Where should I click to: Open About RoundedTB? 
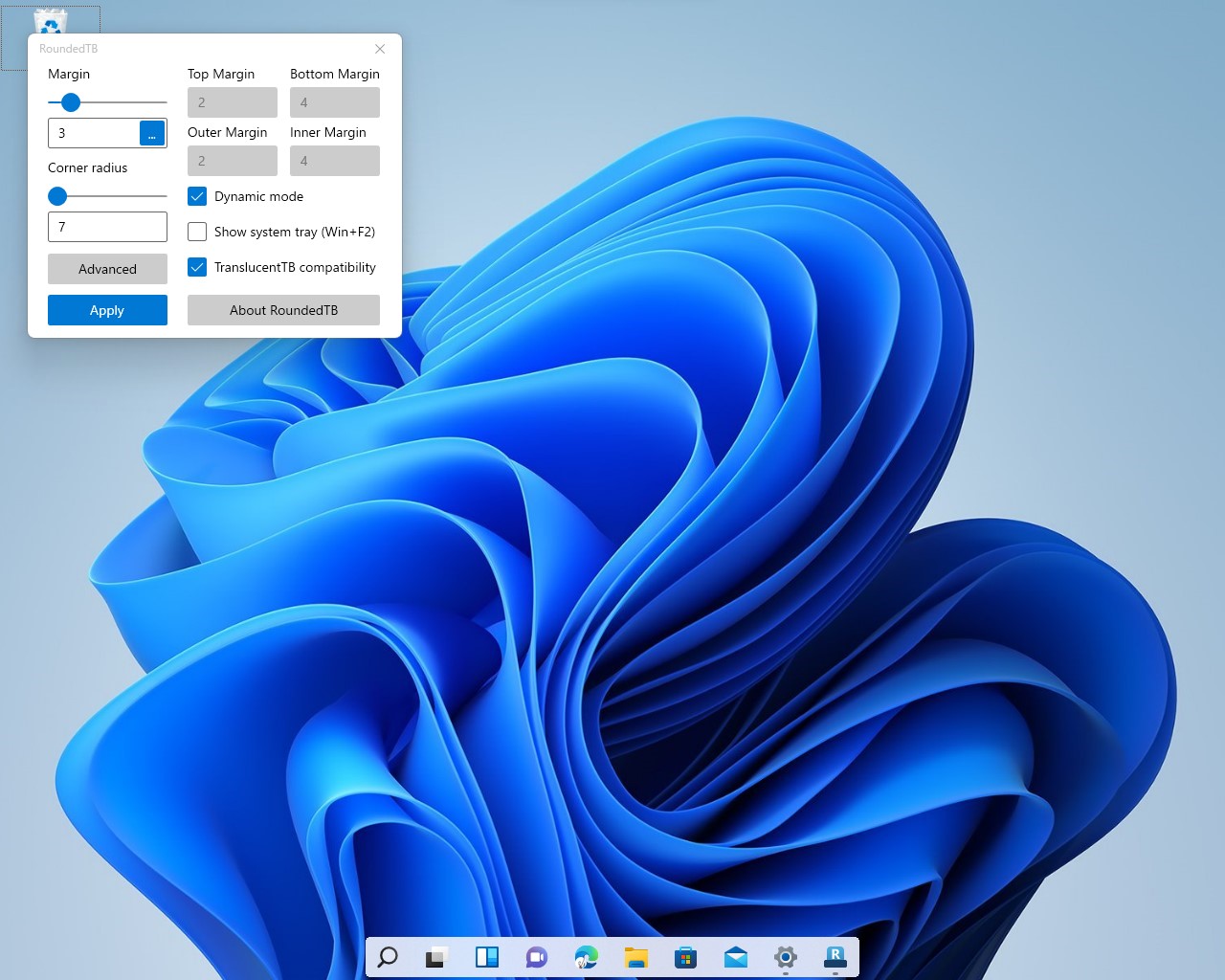(x=283, y=310)
